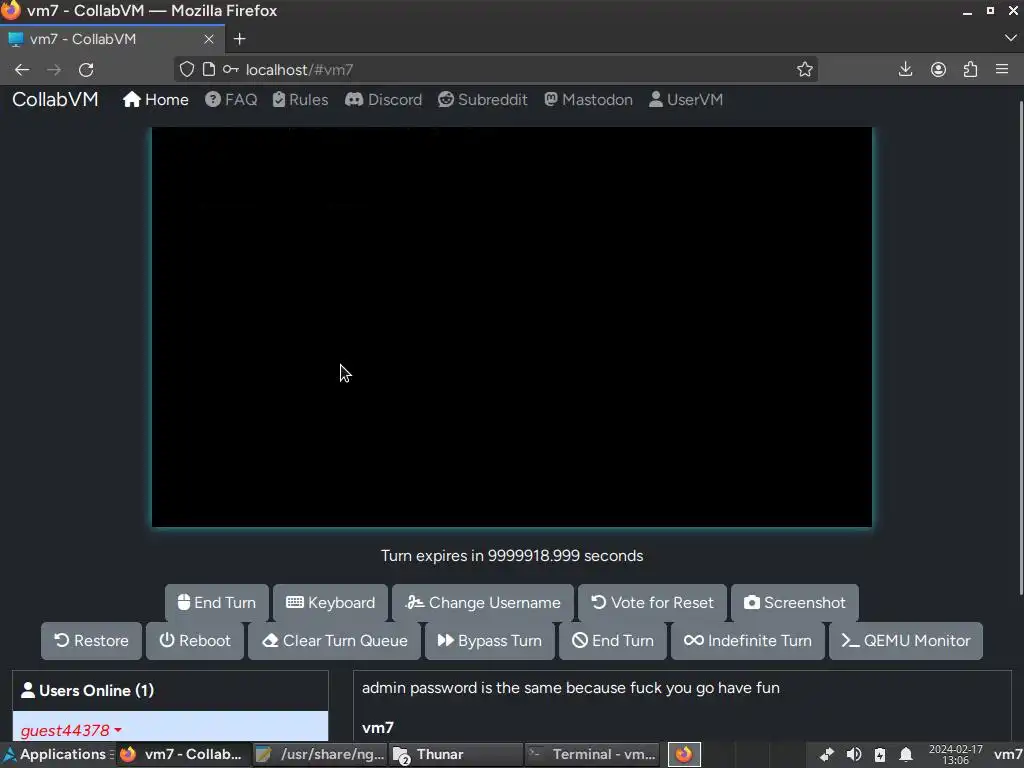Click the Change Username button
1024x768 pixels.
(x=483, y=603)
